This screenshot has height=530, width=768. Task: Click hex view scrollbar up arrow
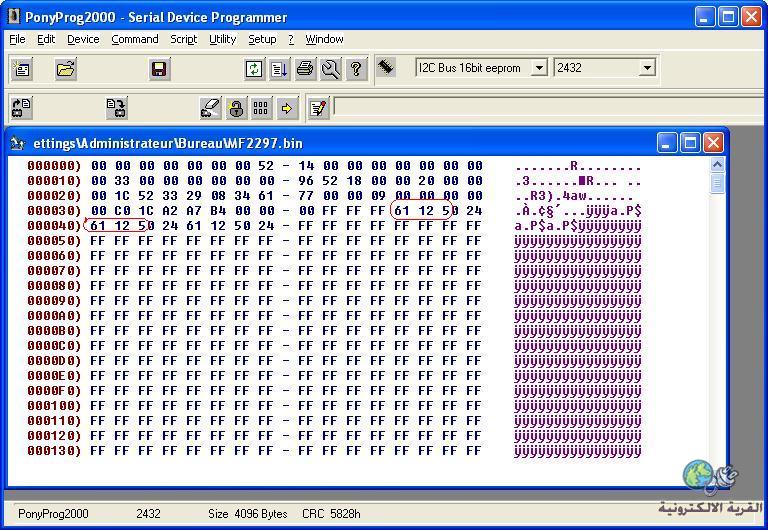tap(717, 165)
